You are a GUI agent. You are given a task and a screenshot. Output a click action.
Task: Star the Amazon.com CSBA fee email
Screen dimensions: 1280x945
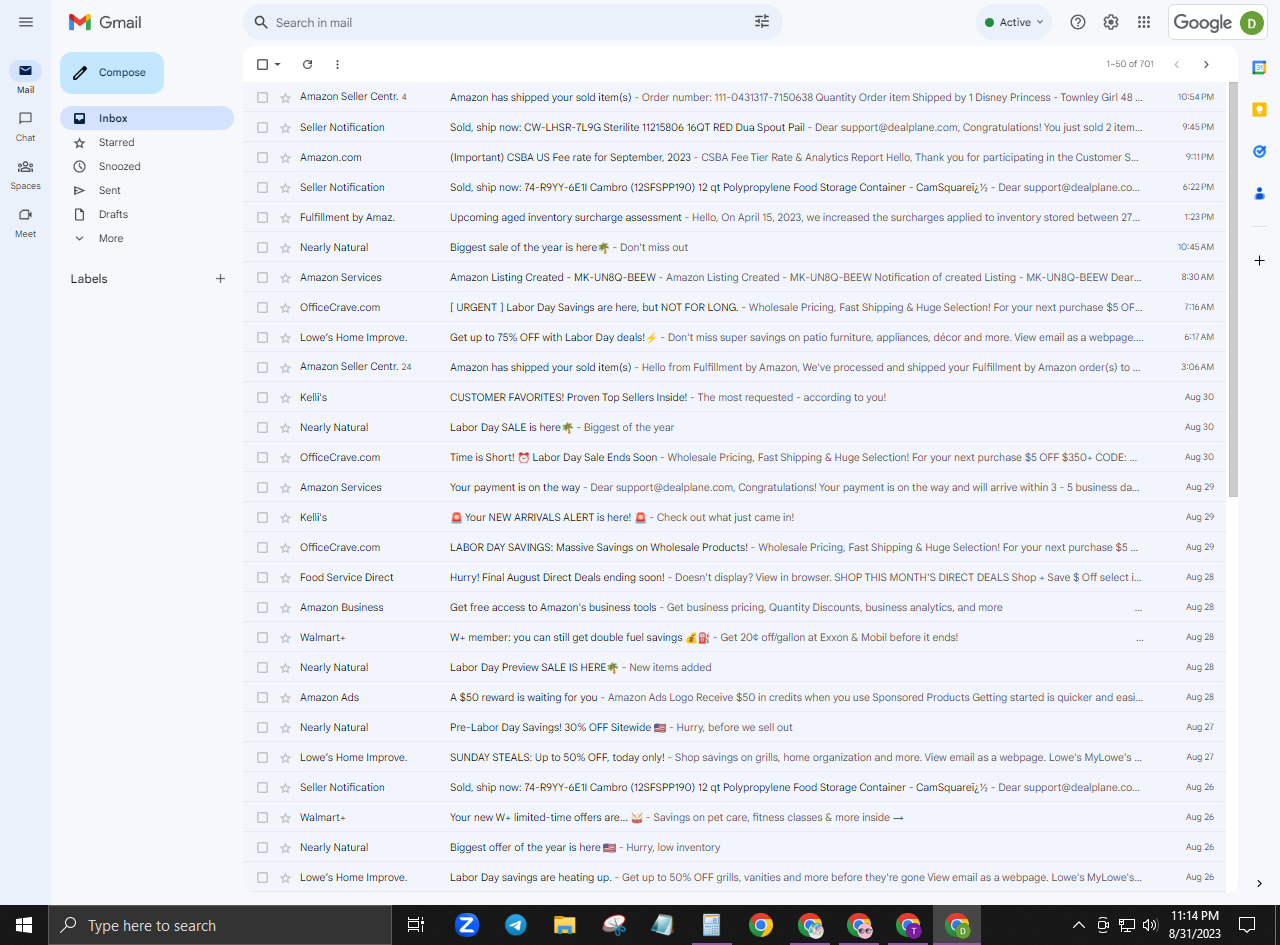(x=285, y=157)
